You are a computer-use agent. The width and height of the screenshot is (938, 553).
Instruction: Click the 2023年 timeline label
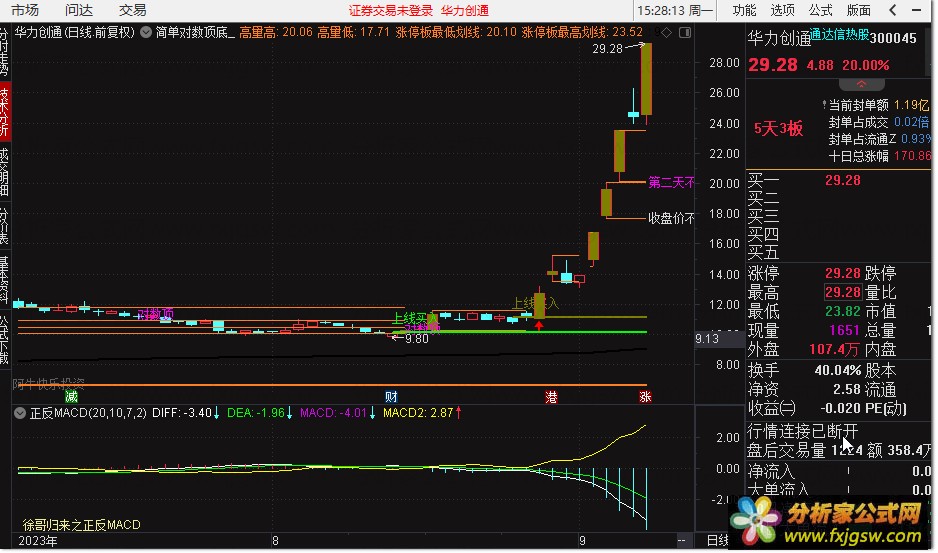click(38, 540)
